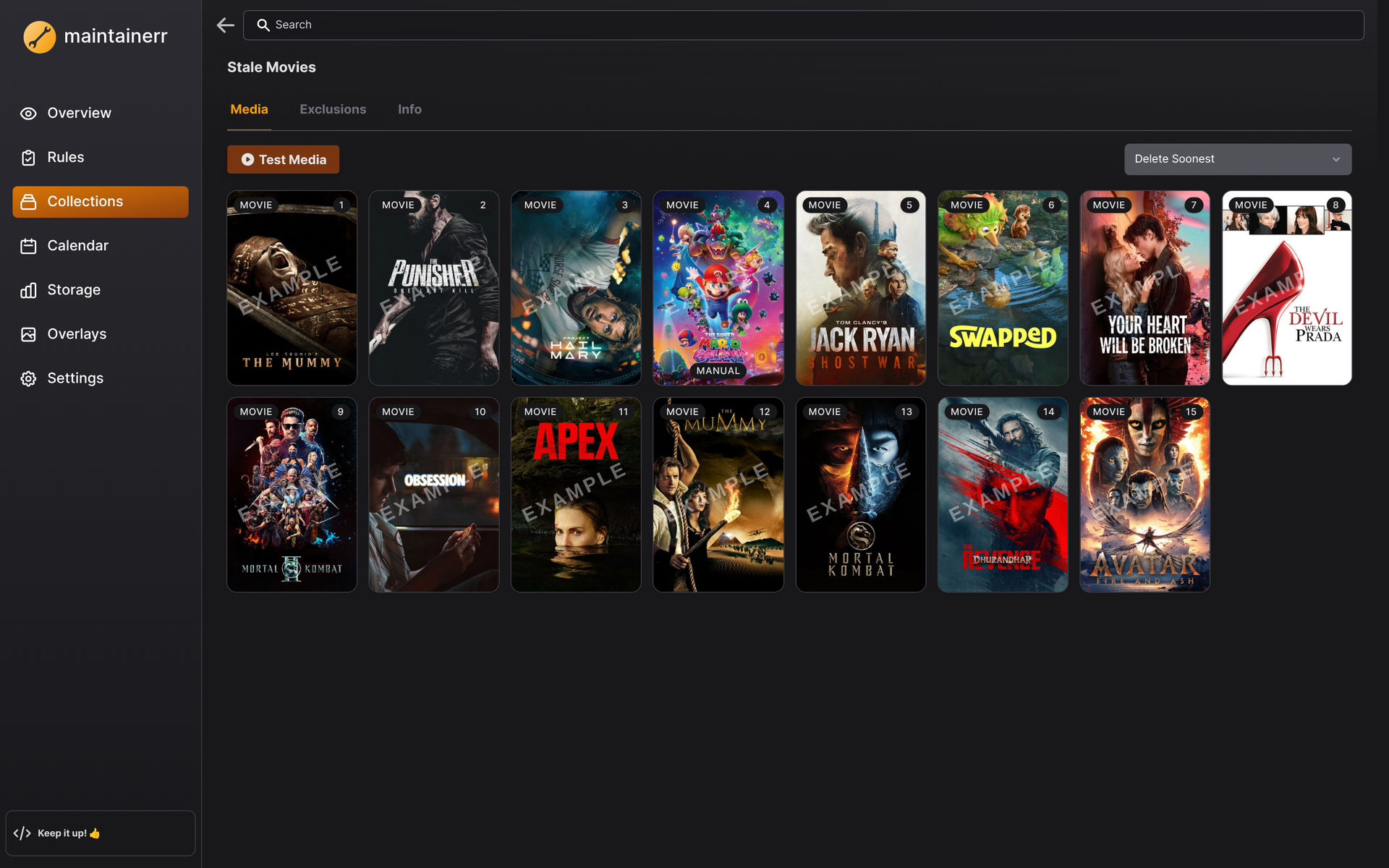Open the Delete Soonest dropdown

[1238, 159]
